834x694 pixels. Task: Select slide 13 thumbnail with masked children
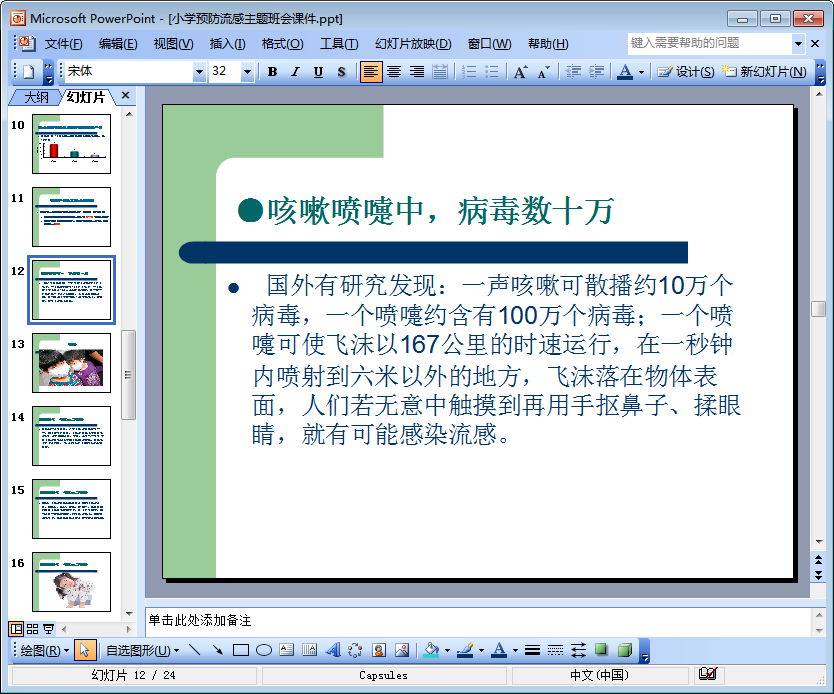[72, 363]
